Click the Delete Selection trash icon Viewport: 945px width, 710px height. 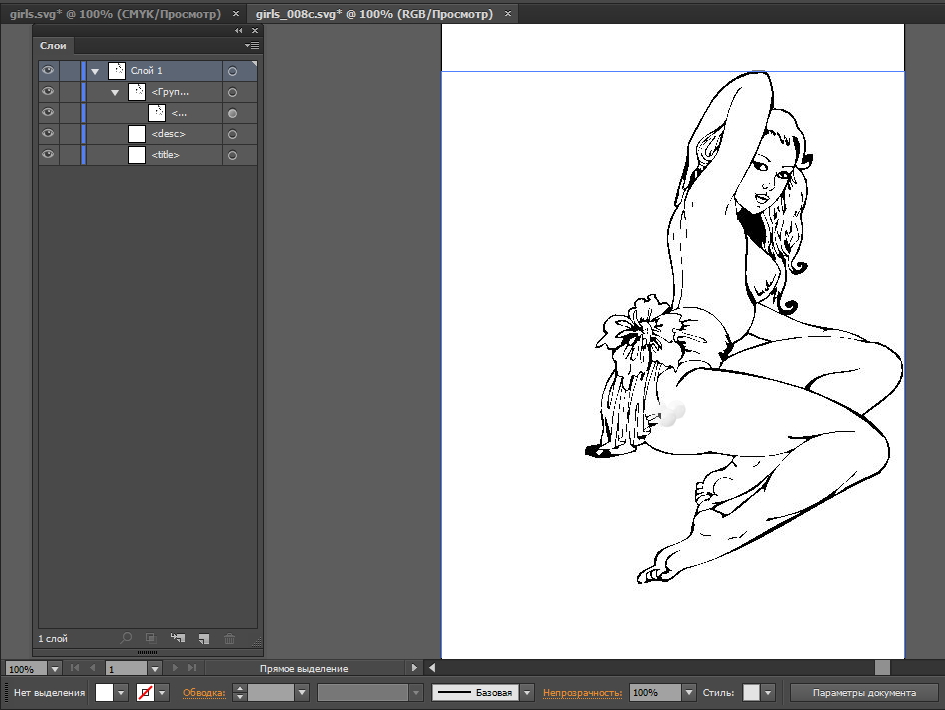(229, 638)
